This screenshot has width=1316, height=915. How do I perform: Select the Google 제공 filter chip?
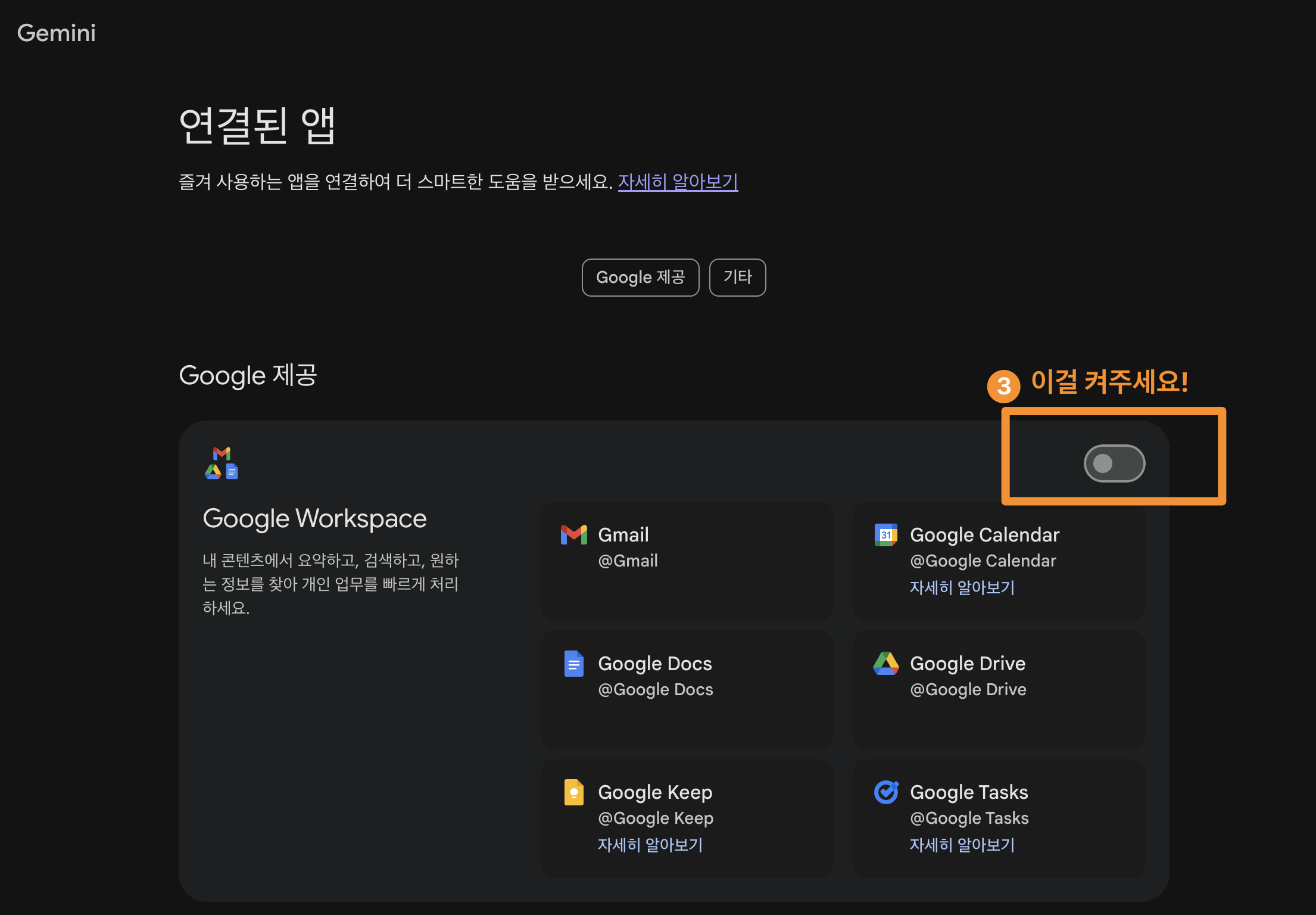point(640,277)
